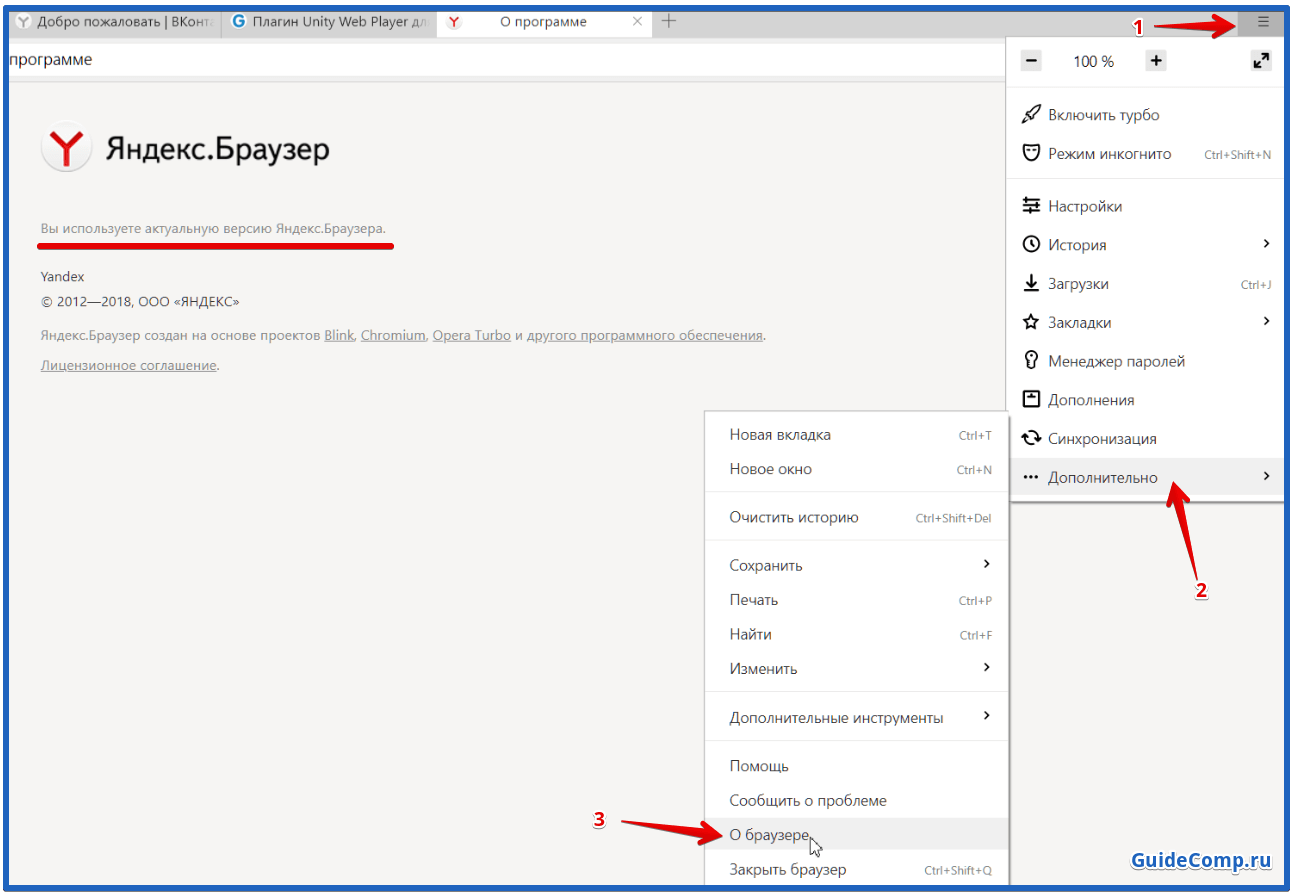1295x895 pixels.
Task: Click the Закладки star icon
Action: click(1031, 322)
